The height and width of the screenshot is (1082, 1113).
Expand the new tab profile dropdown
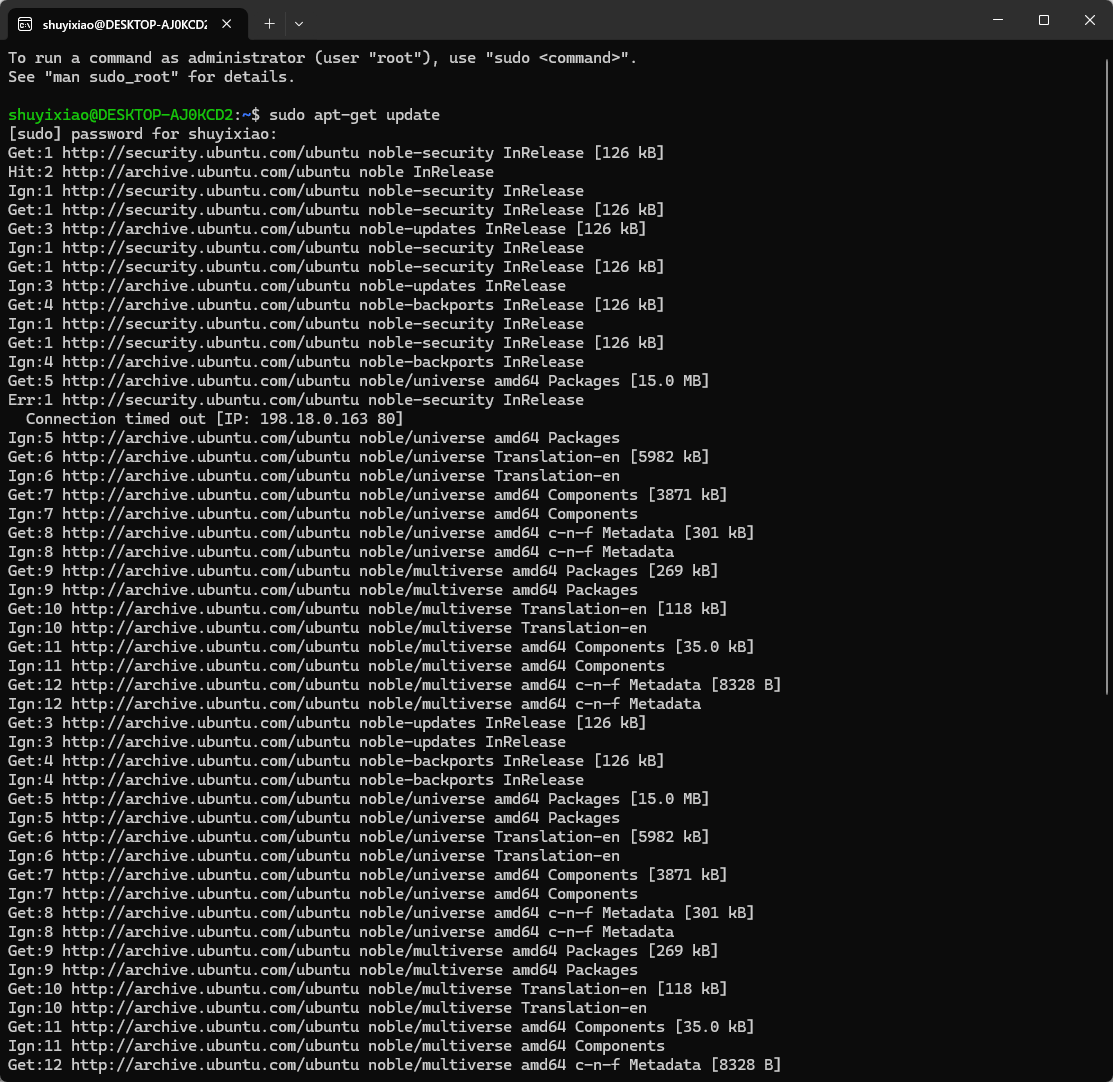[299, 24]
